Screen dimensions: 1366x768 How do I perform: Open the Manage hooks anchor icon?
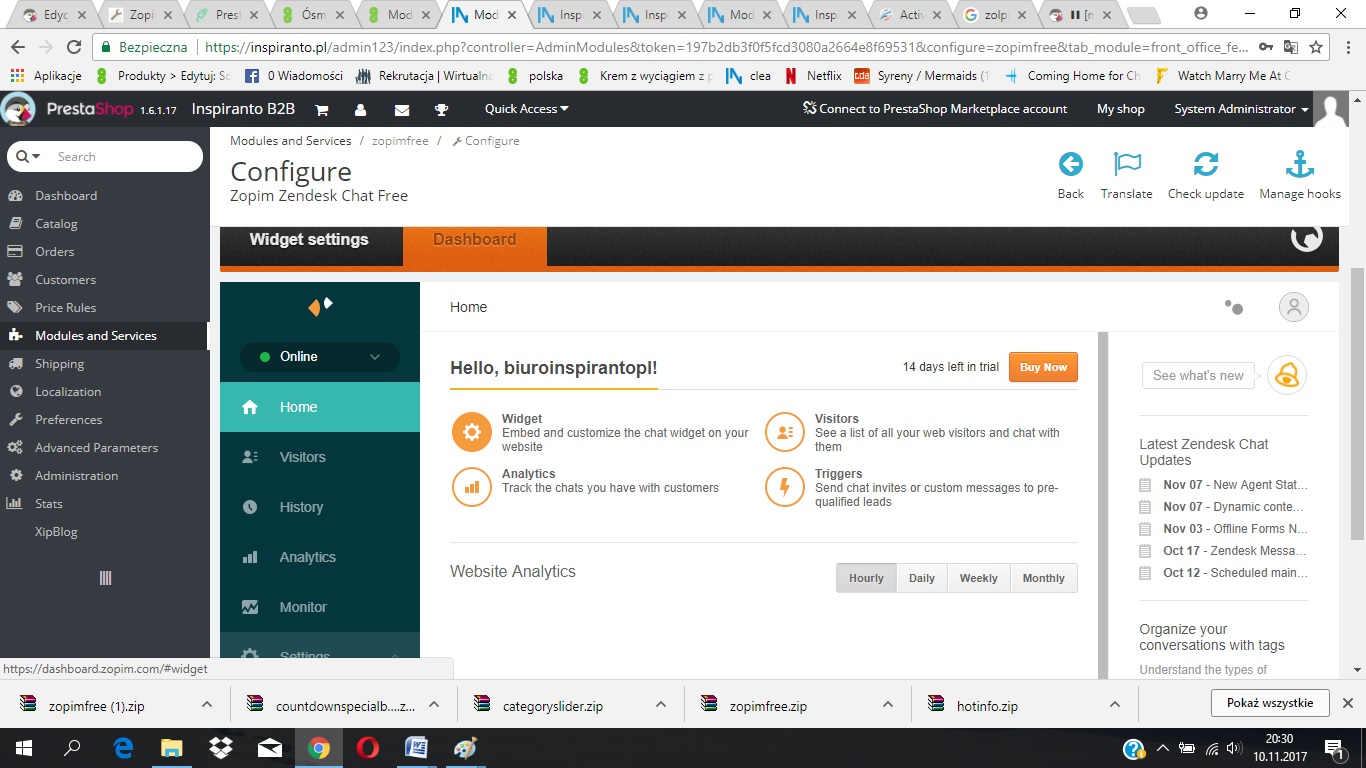pos(1300,164)
